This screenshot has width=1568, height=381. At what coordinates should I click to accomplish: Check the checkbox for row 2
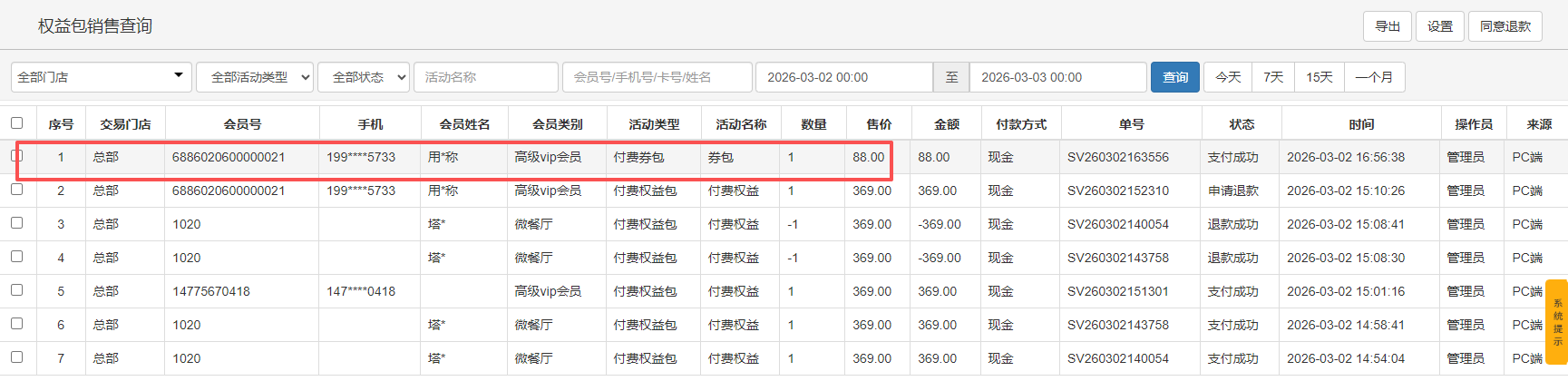coord(17,190)
